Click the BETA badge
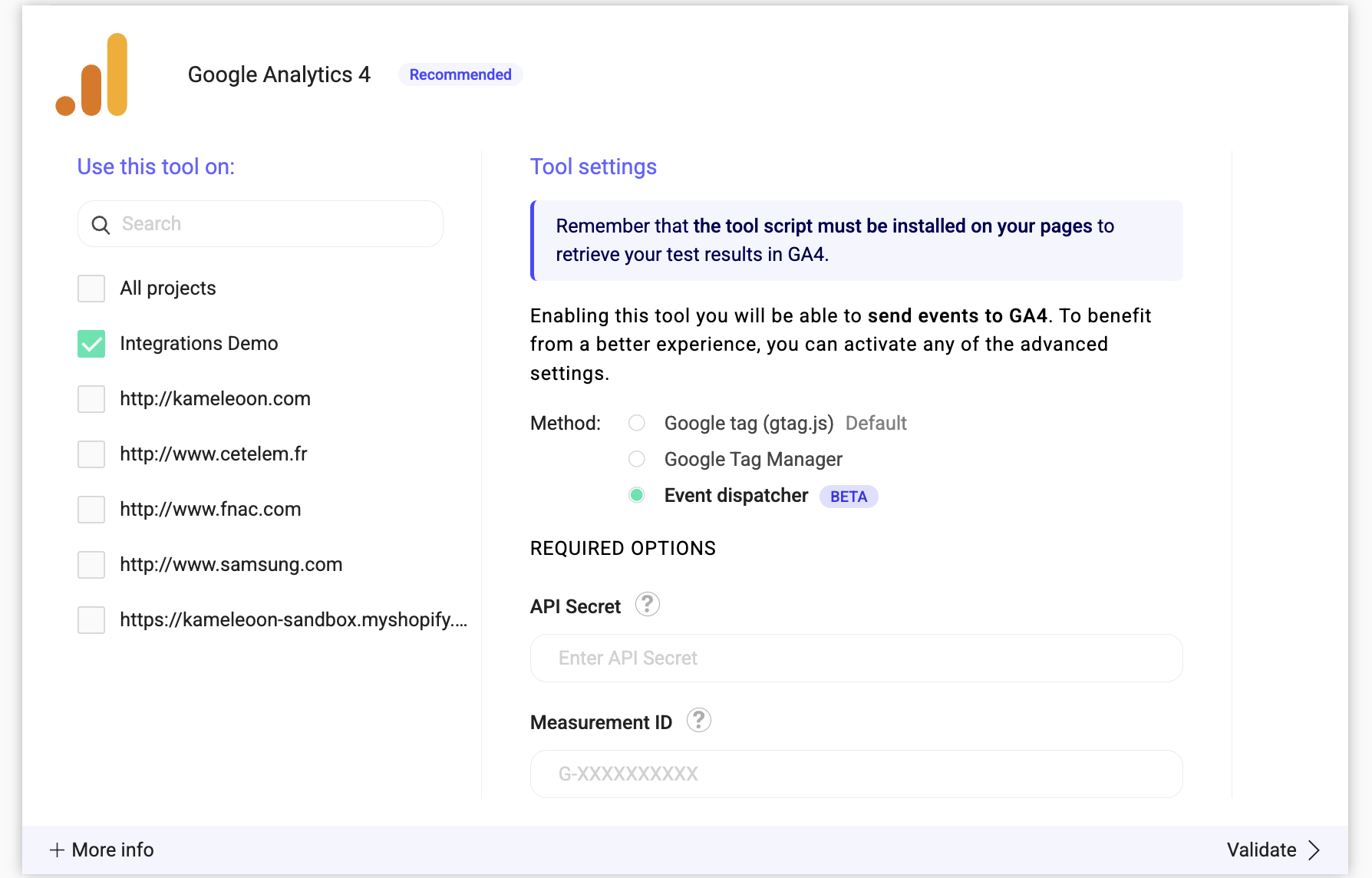Screen dimensions: 1372x878 (849, 497)
